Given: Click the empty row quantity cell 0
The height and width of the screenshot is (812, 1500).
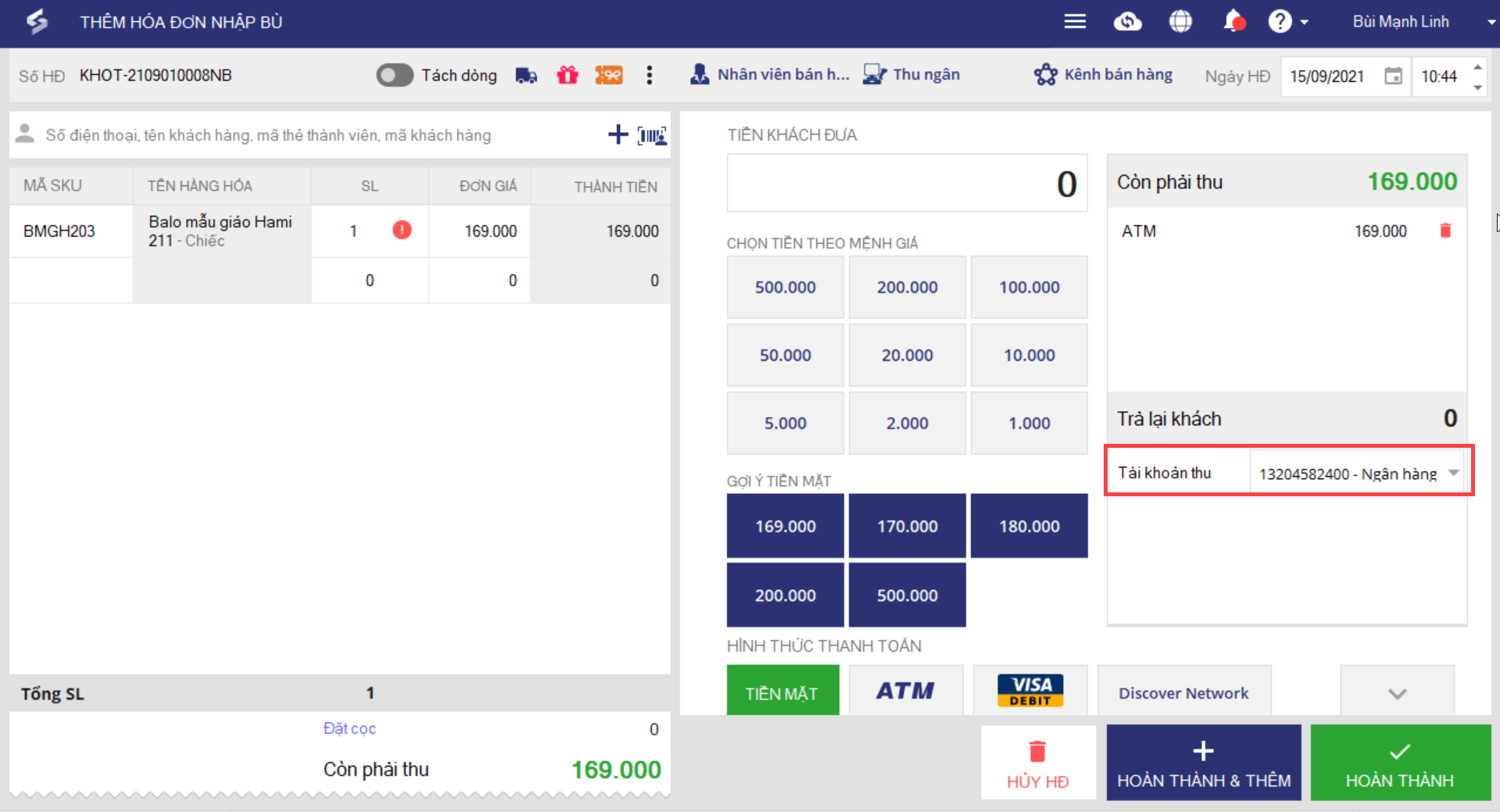Looking at the screenshot, I should pos(370,281).
